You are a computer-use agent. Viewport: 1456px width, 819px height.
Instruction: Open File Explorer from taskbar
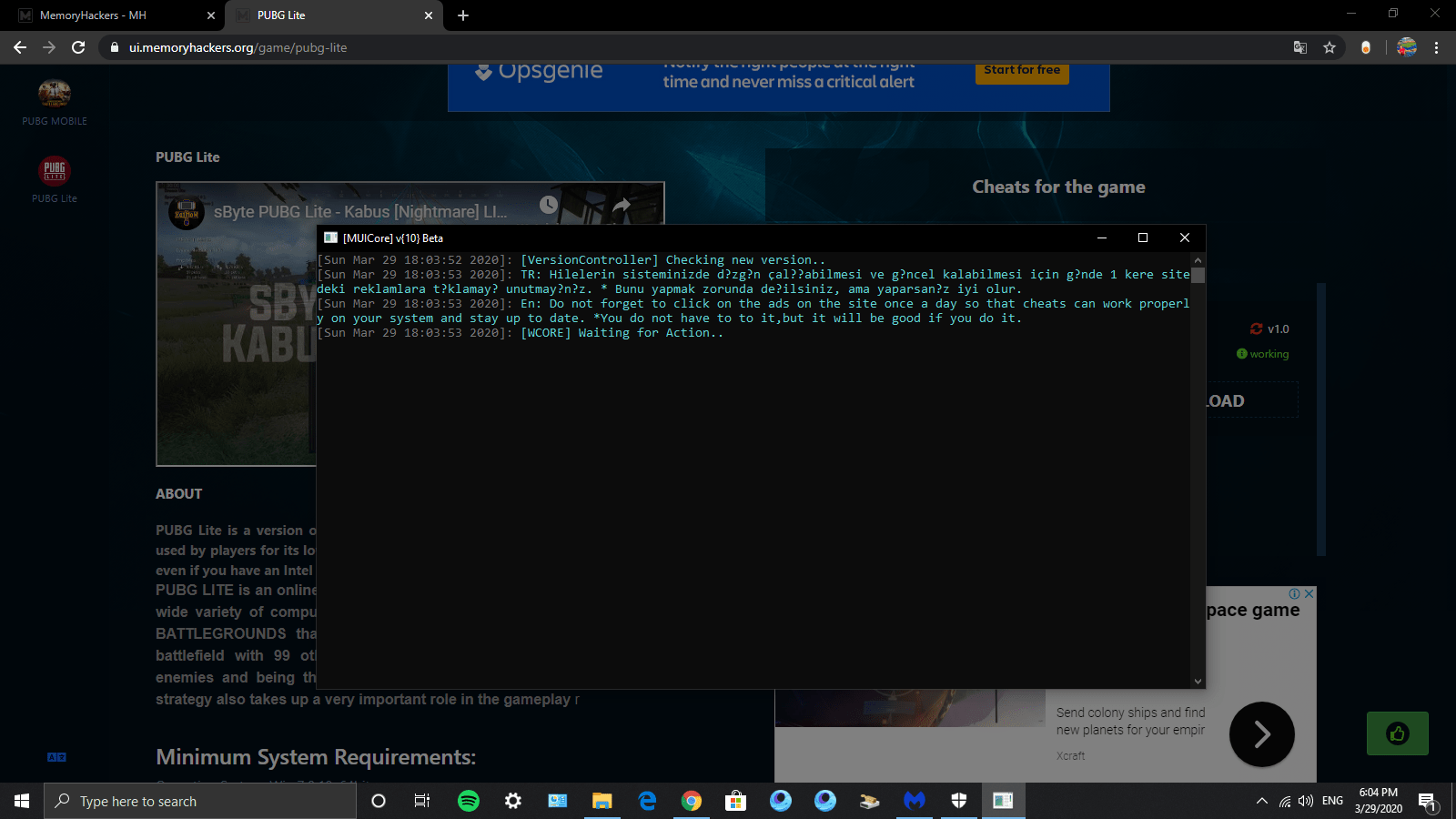coord(602,801)
